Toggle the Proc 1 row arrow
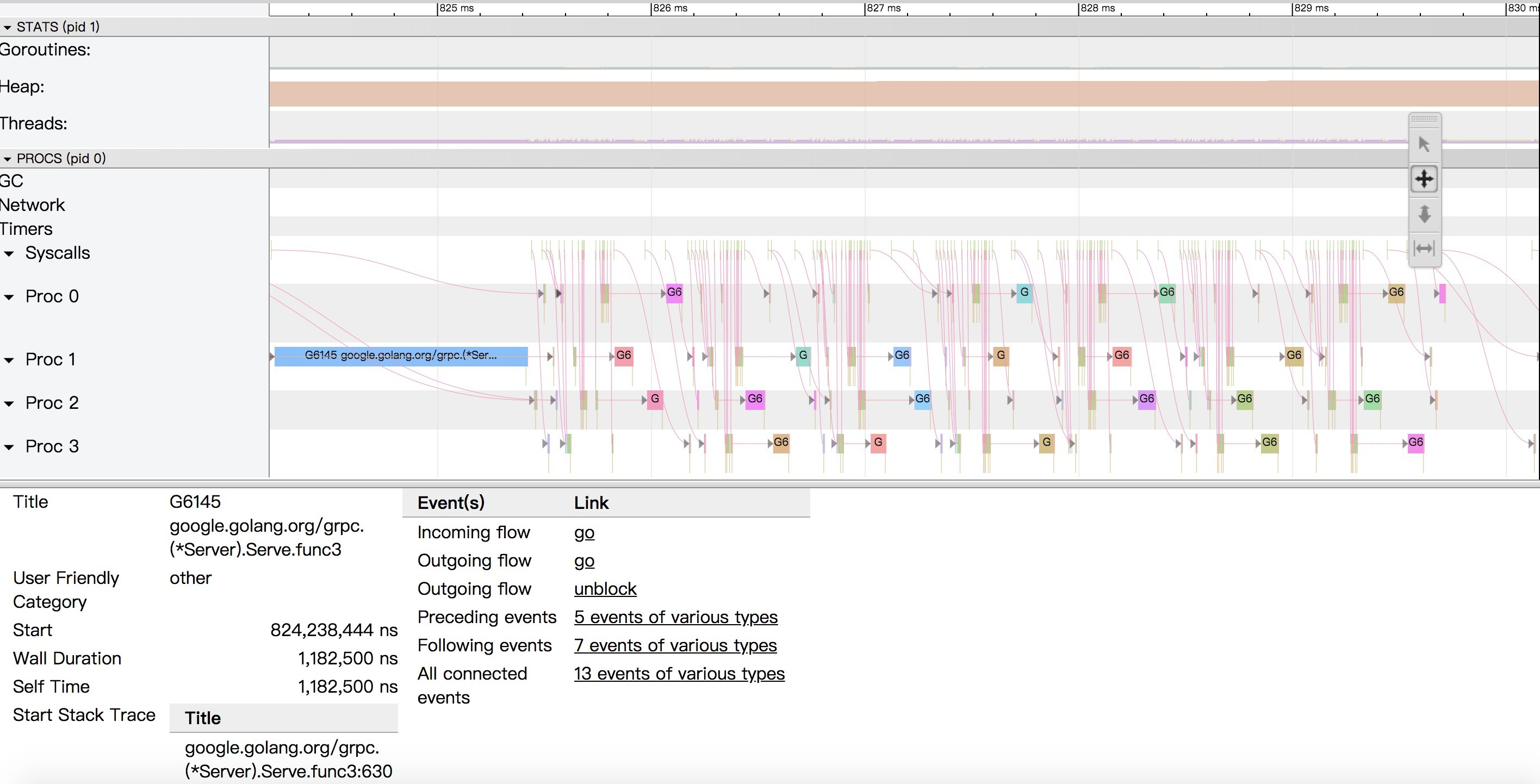Image resolution: width=1540 pixels, height=784 pixels. 9,360
